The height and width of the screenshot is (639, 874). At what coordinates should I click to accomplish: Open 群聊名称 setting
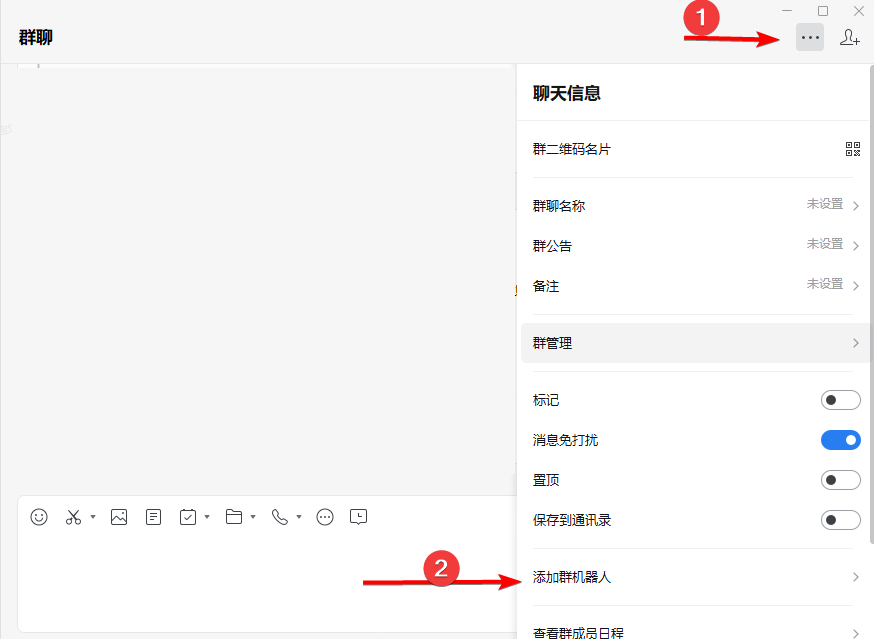tap(693, 205)
